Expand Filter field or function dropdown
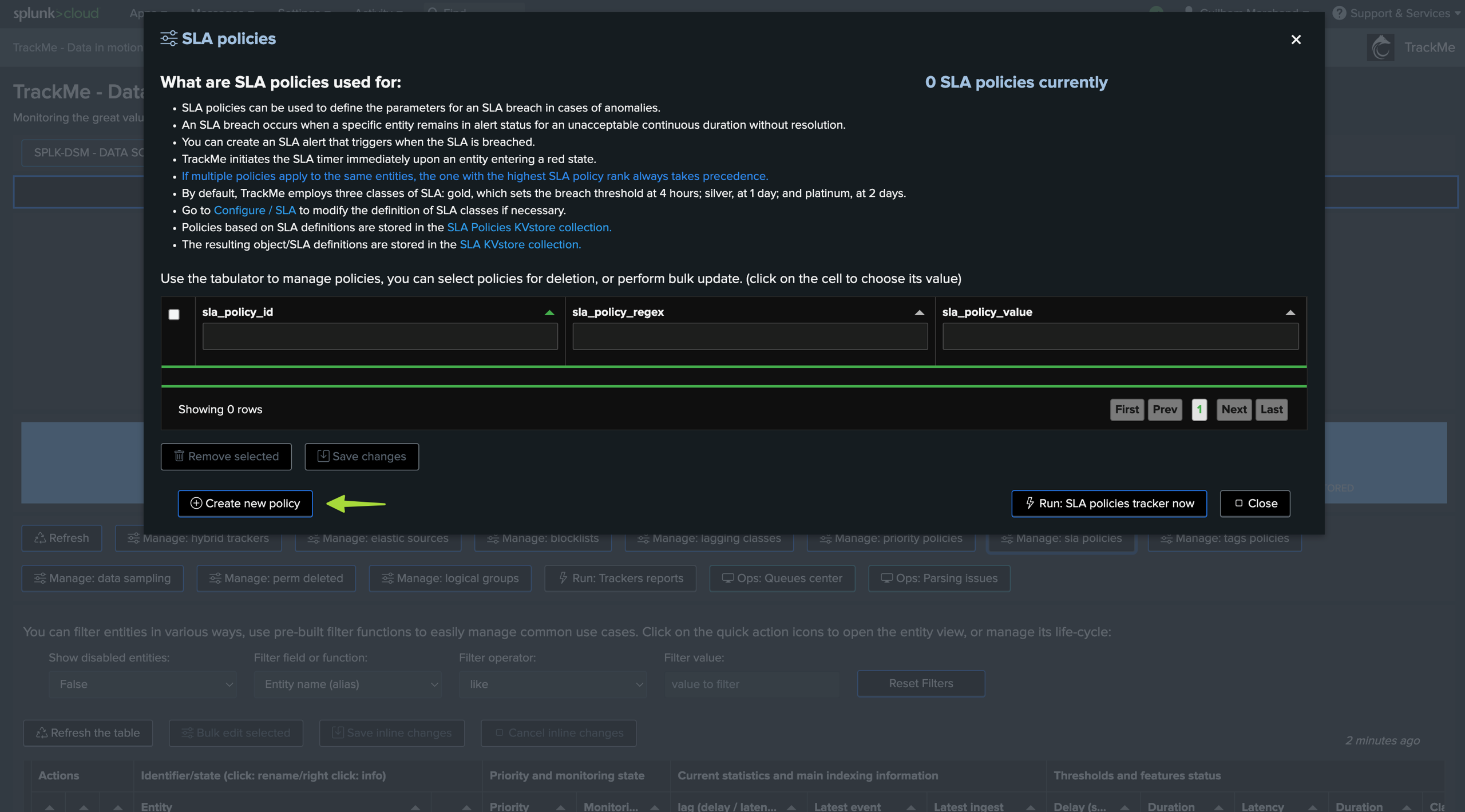Screen dimensions: 1465x812 (x=348, y=684)
